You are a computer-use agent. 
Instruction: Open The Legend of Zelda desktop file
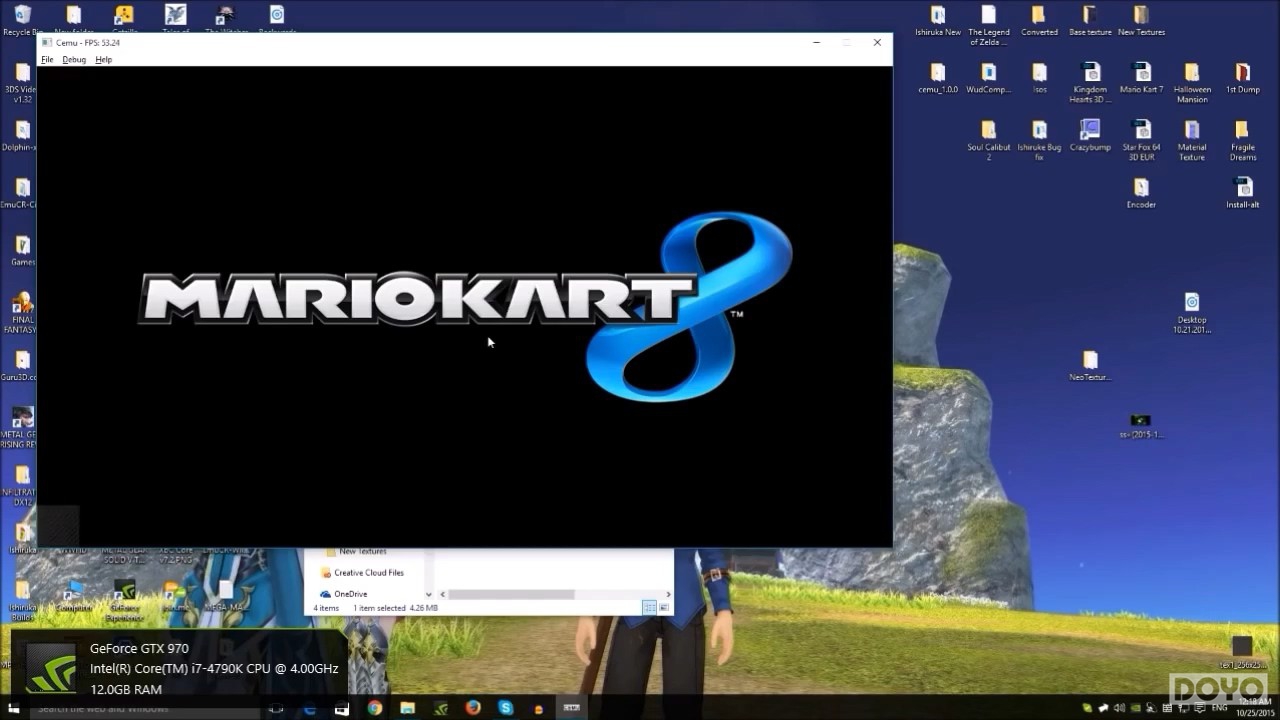989,25
